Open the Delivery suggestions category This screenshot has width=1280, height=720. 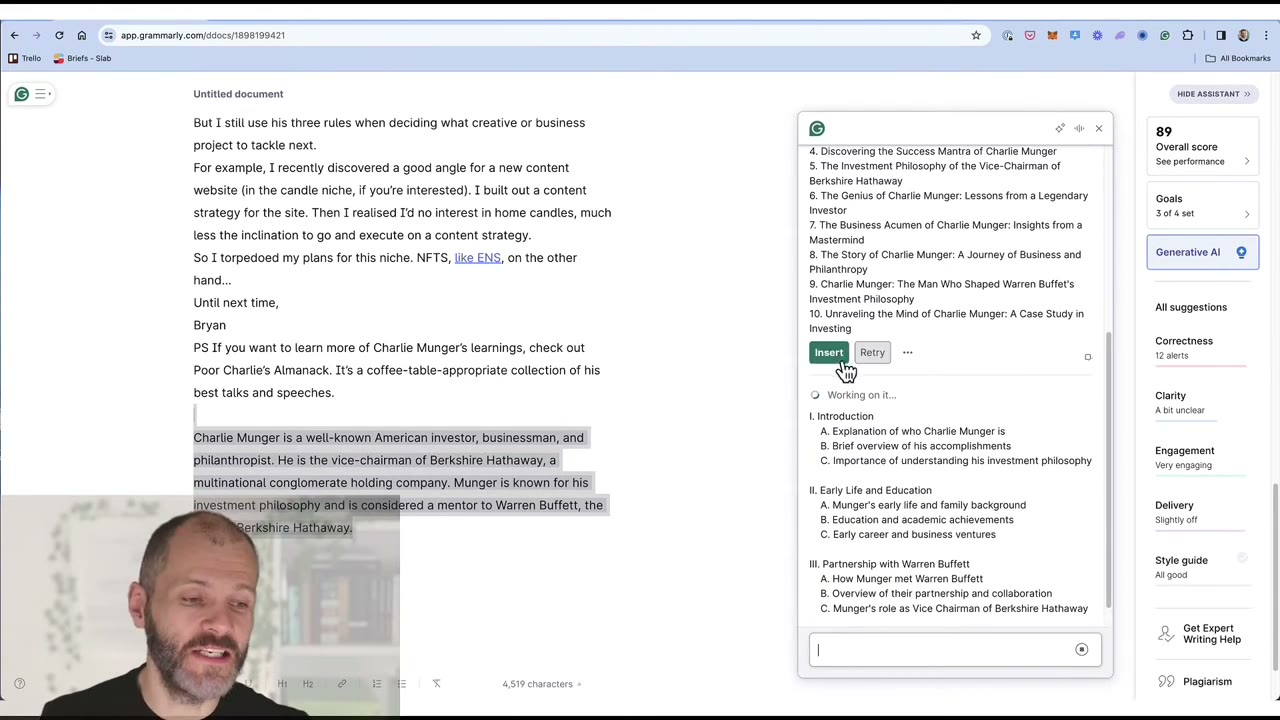click(x=1201, y=512)
